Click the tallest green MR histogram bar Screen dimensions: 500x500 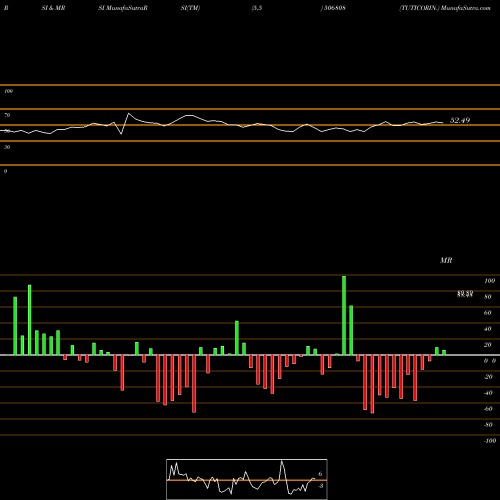(x=344, y=315)
